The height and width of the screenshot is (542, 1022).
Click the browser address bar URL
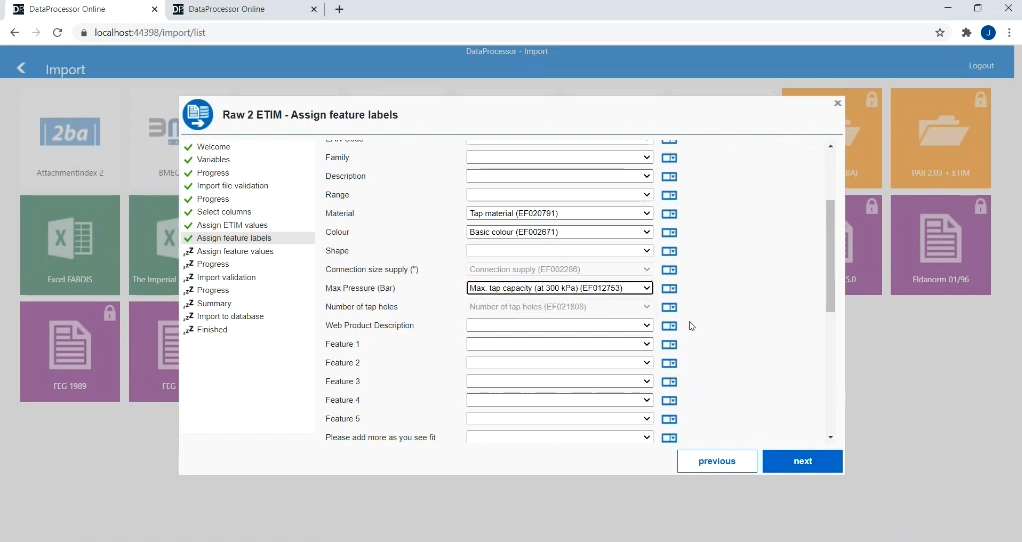[x=150, y=33]
